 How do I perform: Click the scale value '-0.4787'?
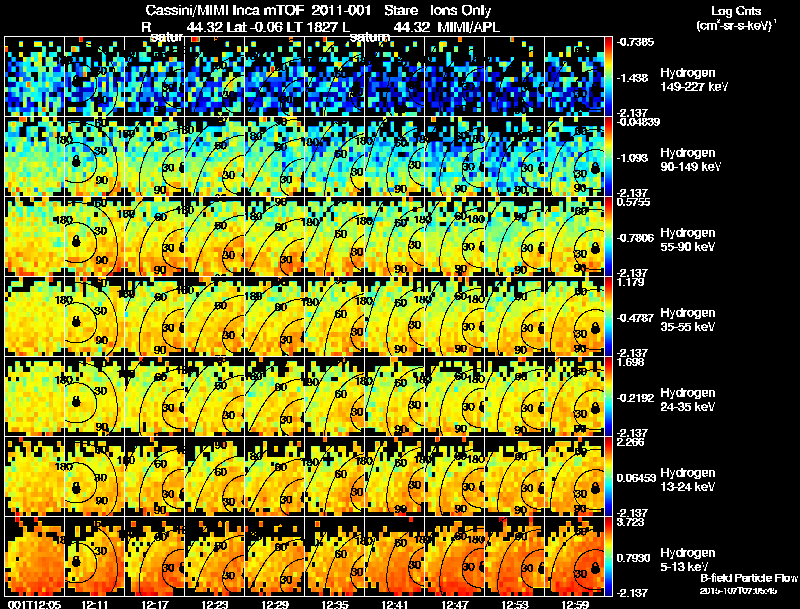pos(635,318)
